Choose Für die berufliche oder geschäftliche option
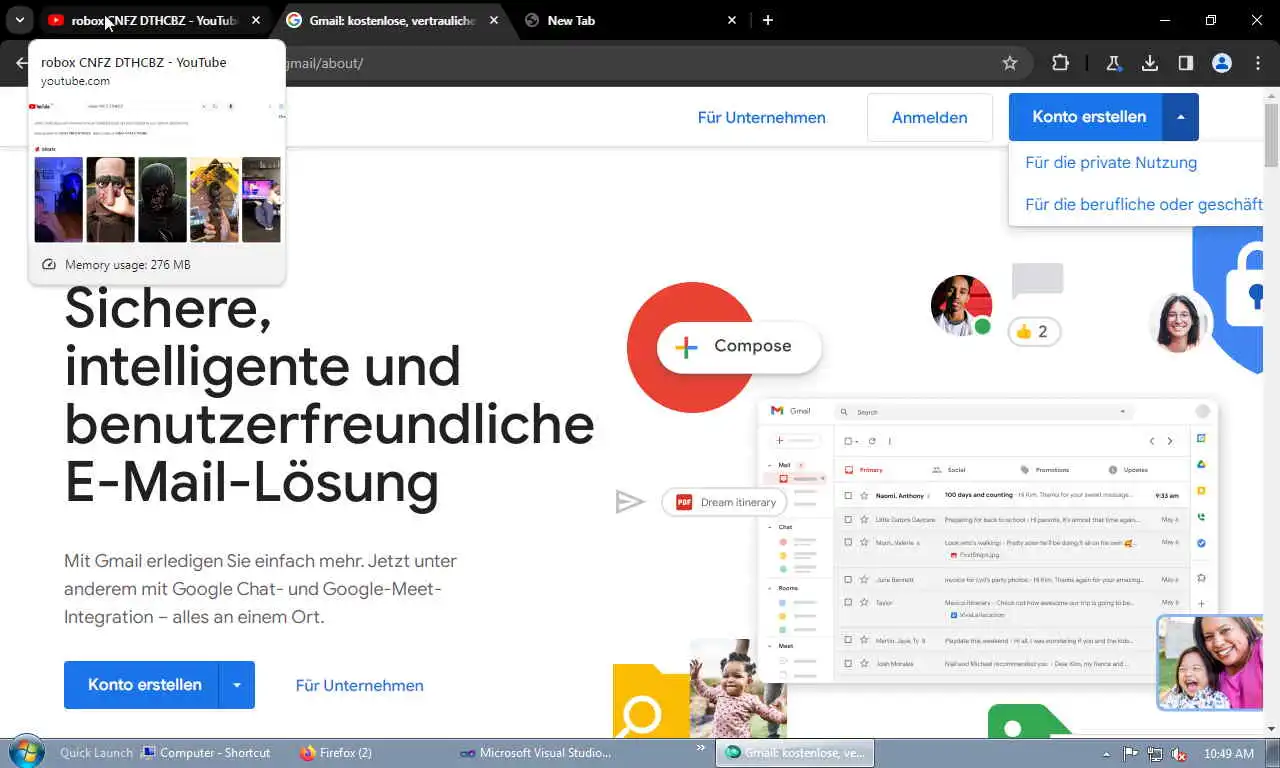 1143,204
